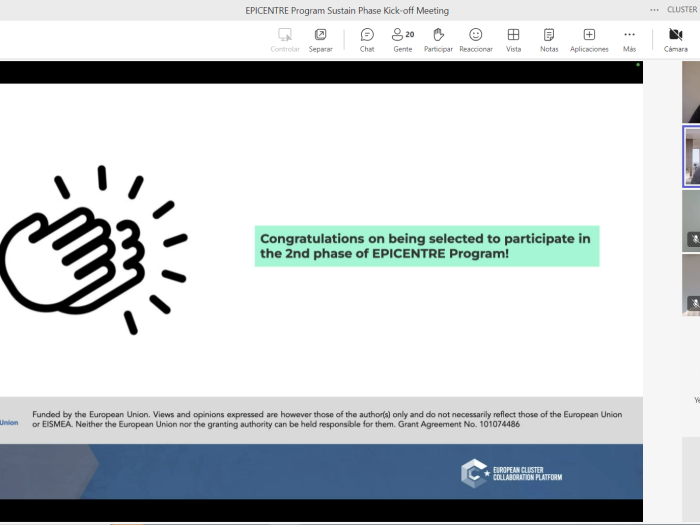Select the highlighted active speaker video tile
The image size is (700, 525).
click(691, 157)
